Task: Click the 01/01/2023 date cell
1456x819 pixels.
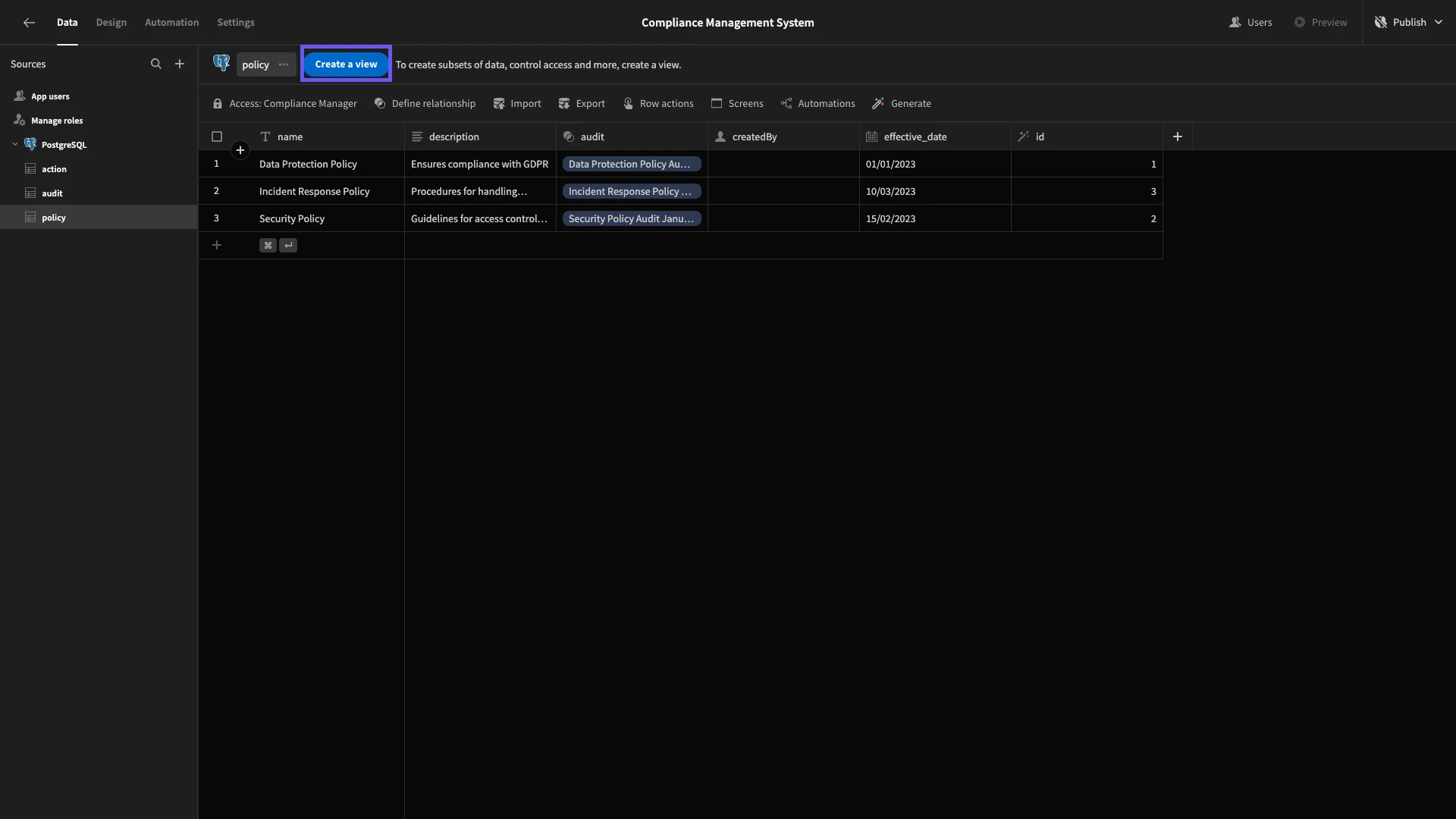Action: [x=935, y=164]
